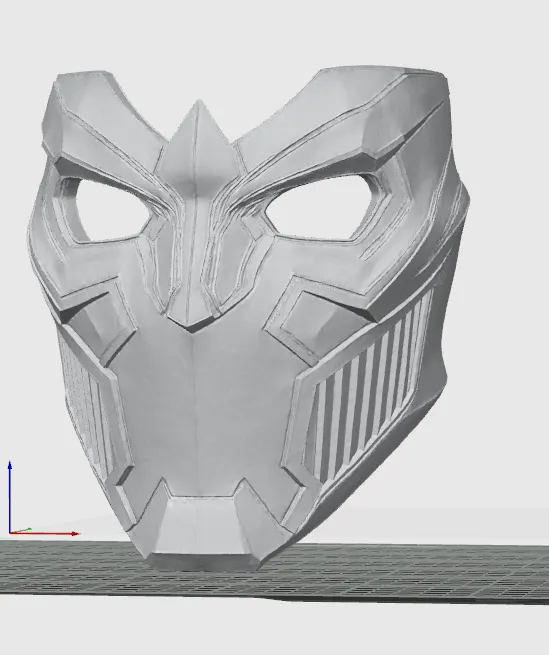Click the XYZ axis gizmo origin
This screenshot has width=549, height=655.
(10, 533)
